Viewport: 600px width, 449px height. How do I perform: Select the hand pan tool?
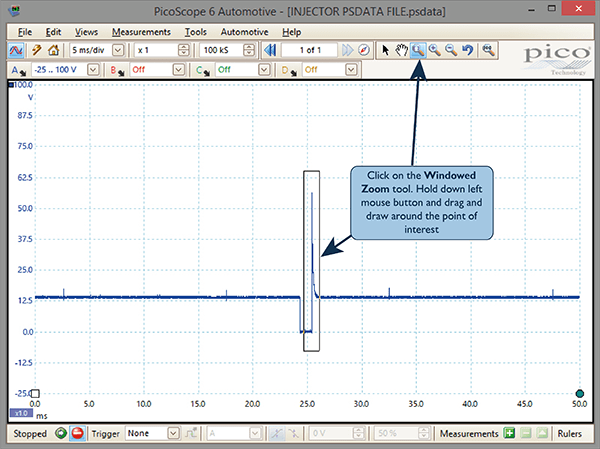[401, 50]
